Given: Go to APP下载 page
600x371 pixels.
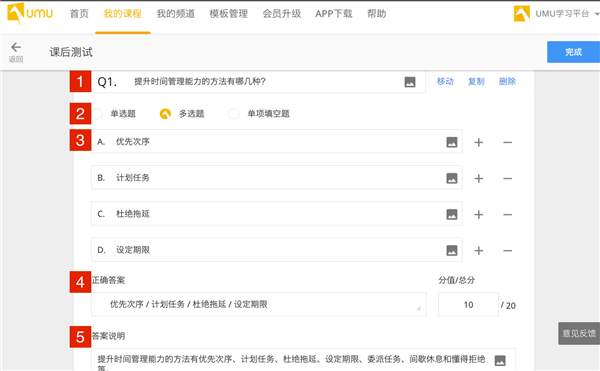Looking at the screenshot, I should pos(334,14).
